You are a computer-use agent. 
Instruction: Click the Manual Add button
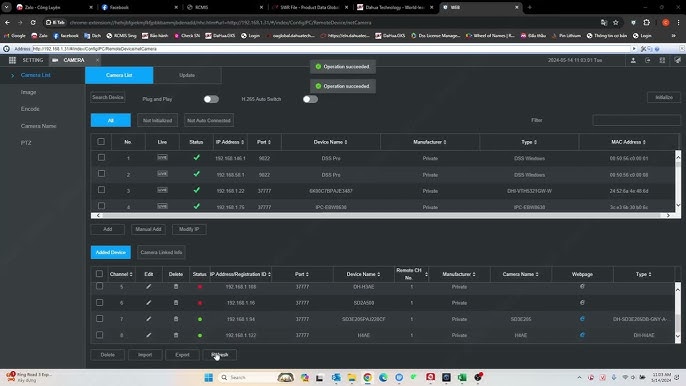point(148,229)
